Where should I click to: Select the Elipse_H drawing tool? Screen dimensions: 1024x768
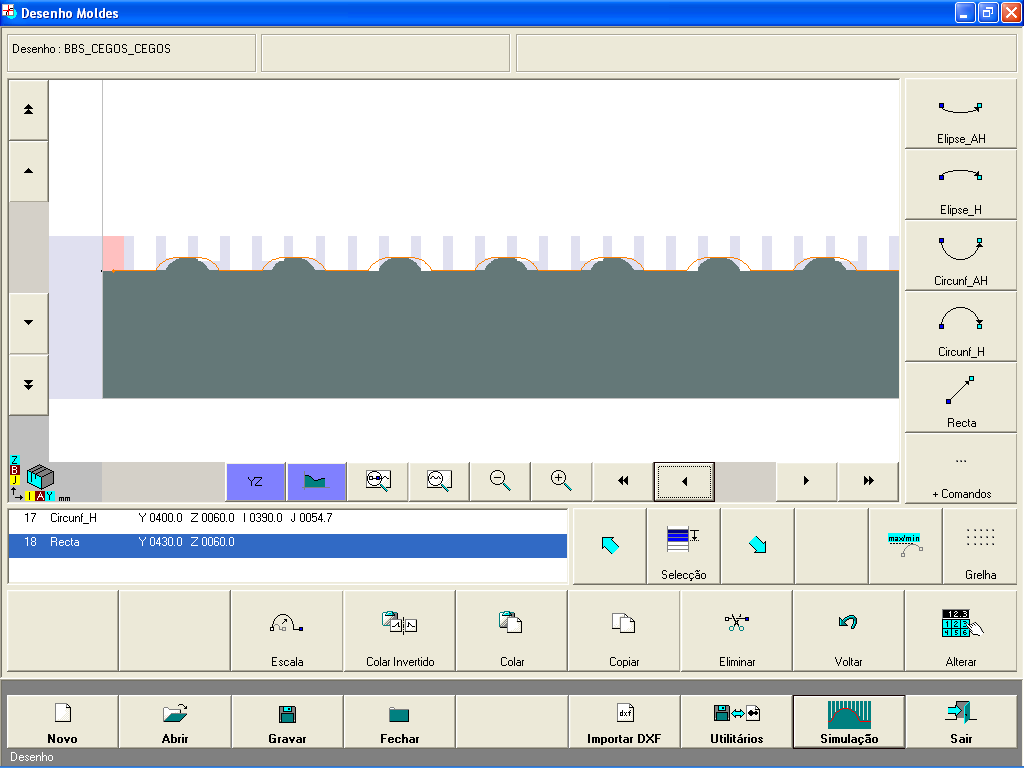[960, 185]
